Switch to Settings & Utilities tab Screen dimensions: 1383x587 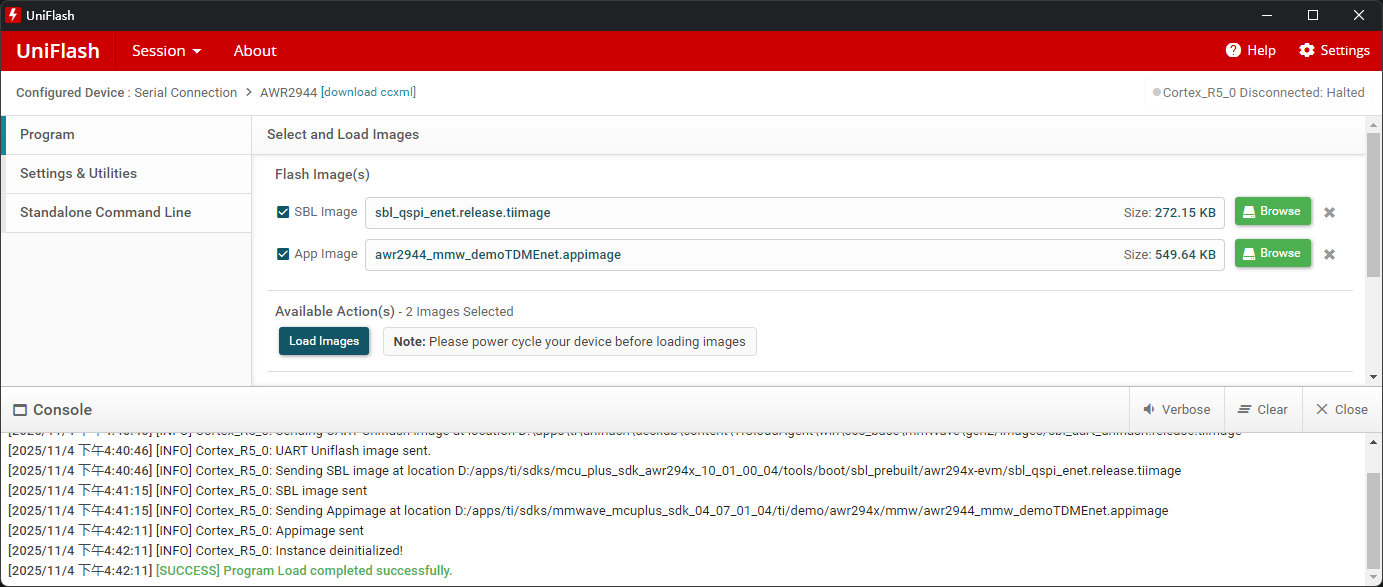point(78,173)
